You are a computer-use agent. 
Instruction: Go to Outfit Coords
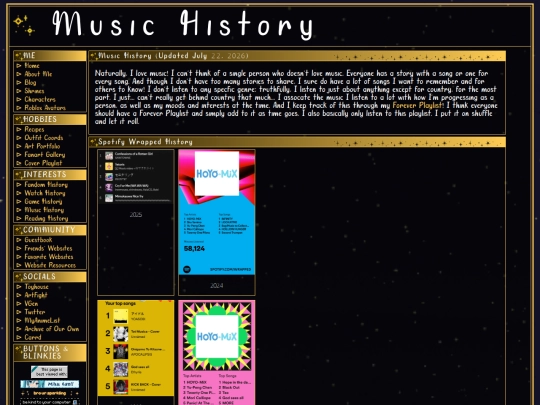(x=44, y=138)
